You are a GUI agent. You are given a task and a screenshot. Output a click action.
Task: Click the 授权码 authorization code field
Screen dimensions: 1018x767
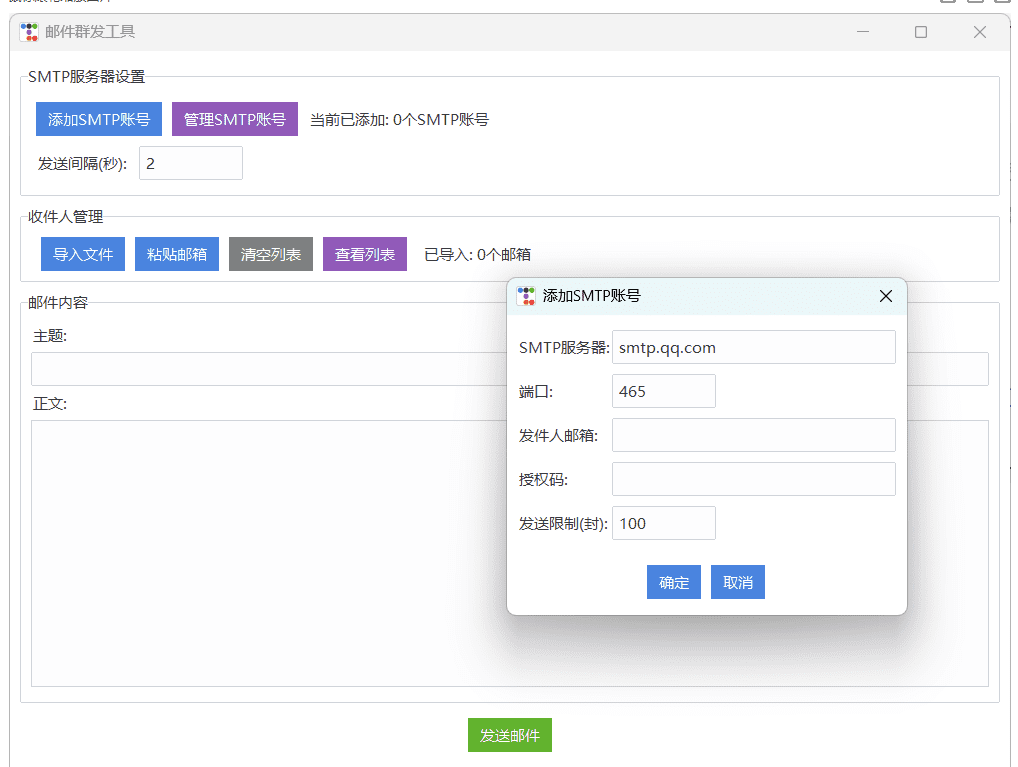point(753,479)
